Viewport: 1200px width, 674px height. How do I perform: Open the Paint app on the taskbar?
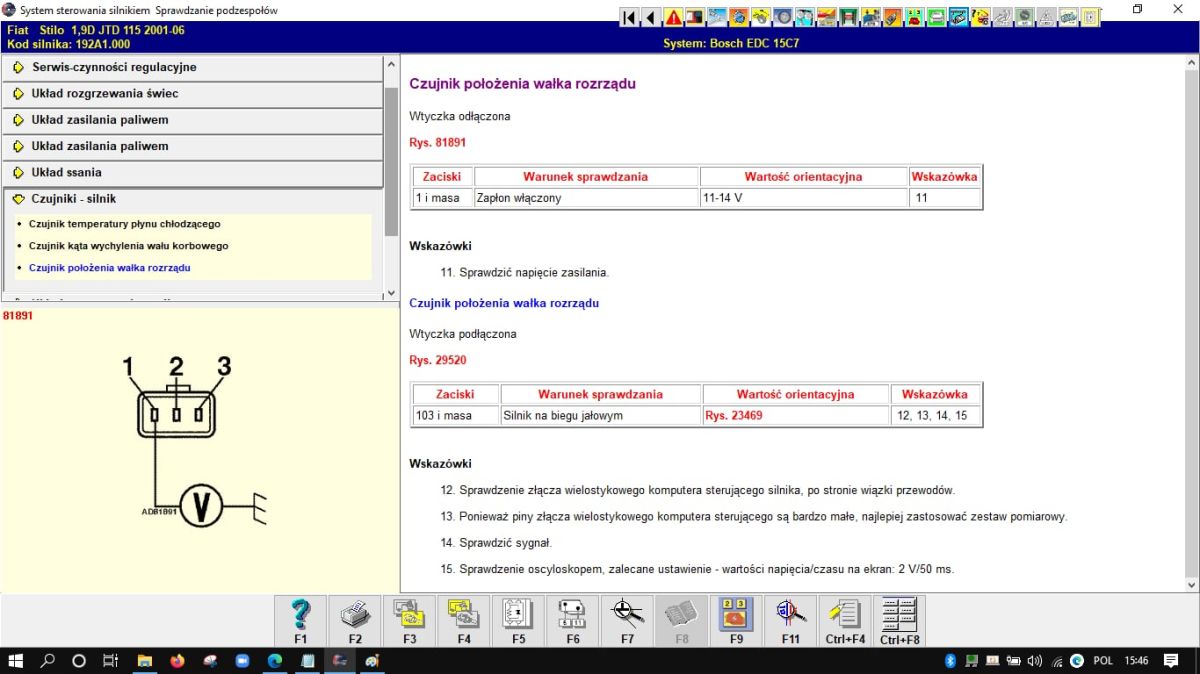pos(372,661)
